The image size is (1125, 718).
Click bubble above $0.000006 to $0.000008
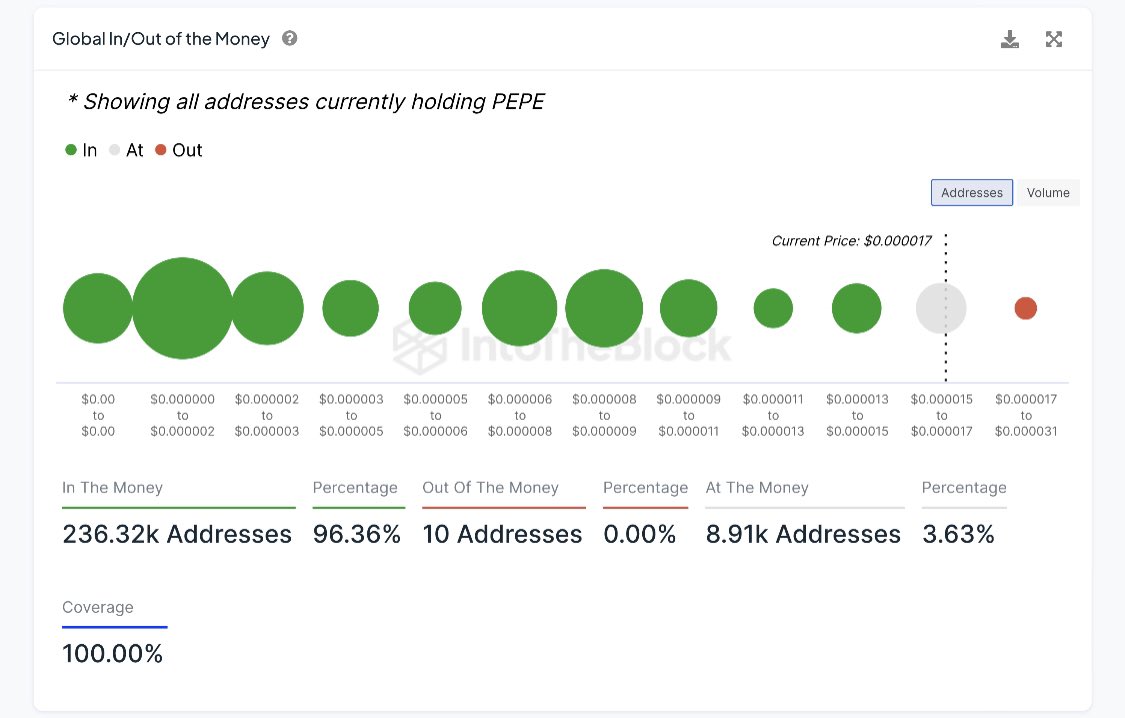519,308
